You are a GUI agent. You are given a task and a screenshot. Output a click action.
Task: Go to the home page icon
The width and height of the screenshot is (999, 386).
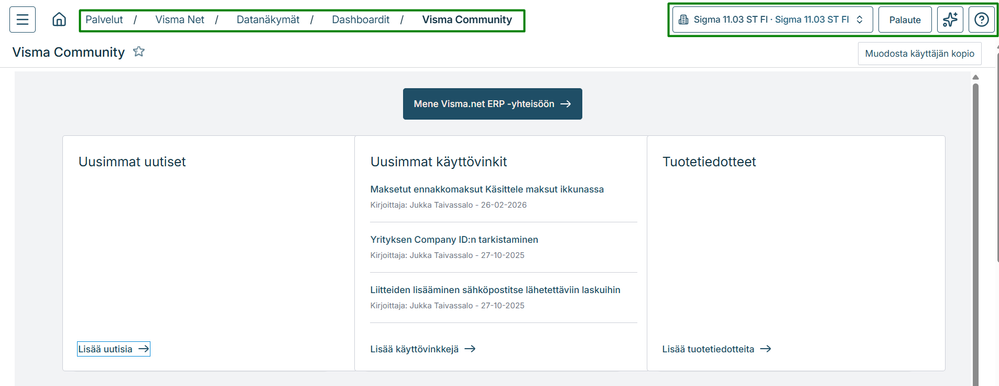[x=59, y=20]
